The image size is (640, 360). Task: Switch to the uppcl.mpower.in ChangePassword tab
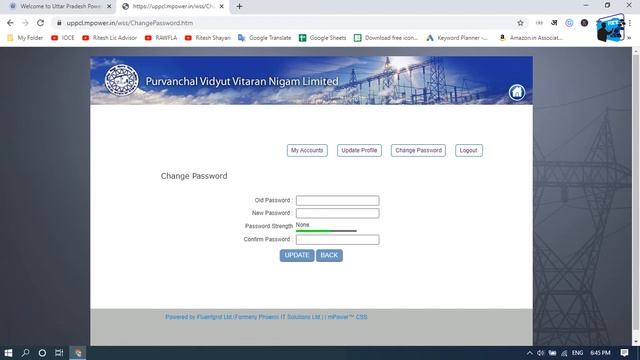172,7
